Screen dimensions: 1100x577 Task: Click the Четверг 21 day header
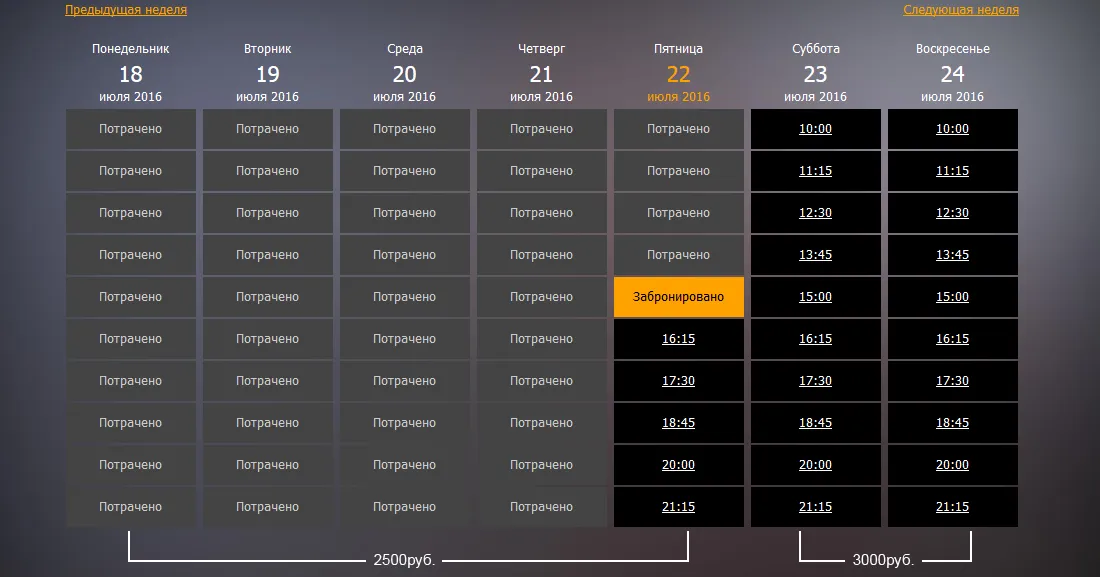point(542,73)
